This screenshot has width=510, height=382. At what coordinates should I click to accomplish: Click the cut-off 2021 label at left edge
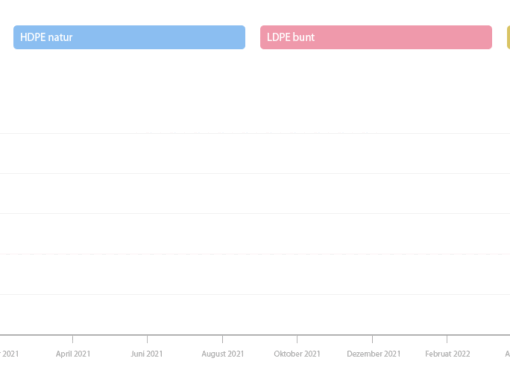[x=9, y=354]
